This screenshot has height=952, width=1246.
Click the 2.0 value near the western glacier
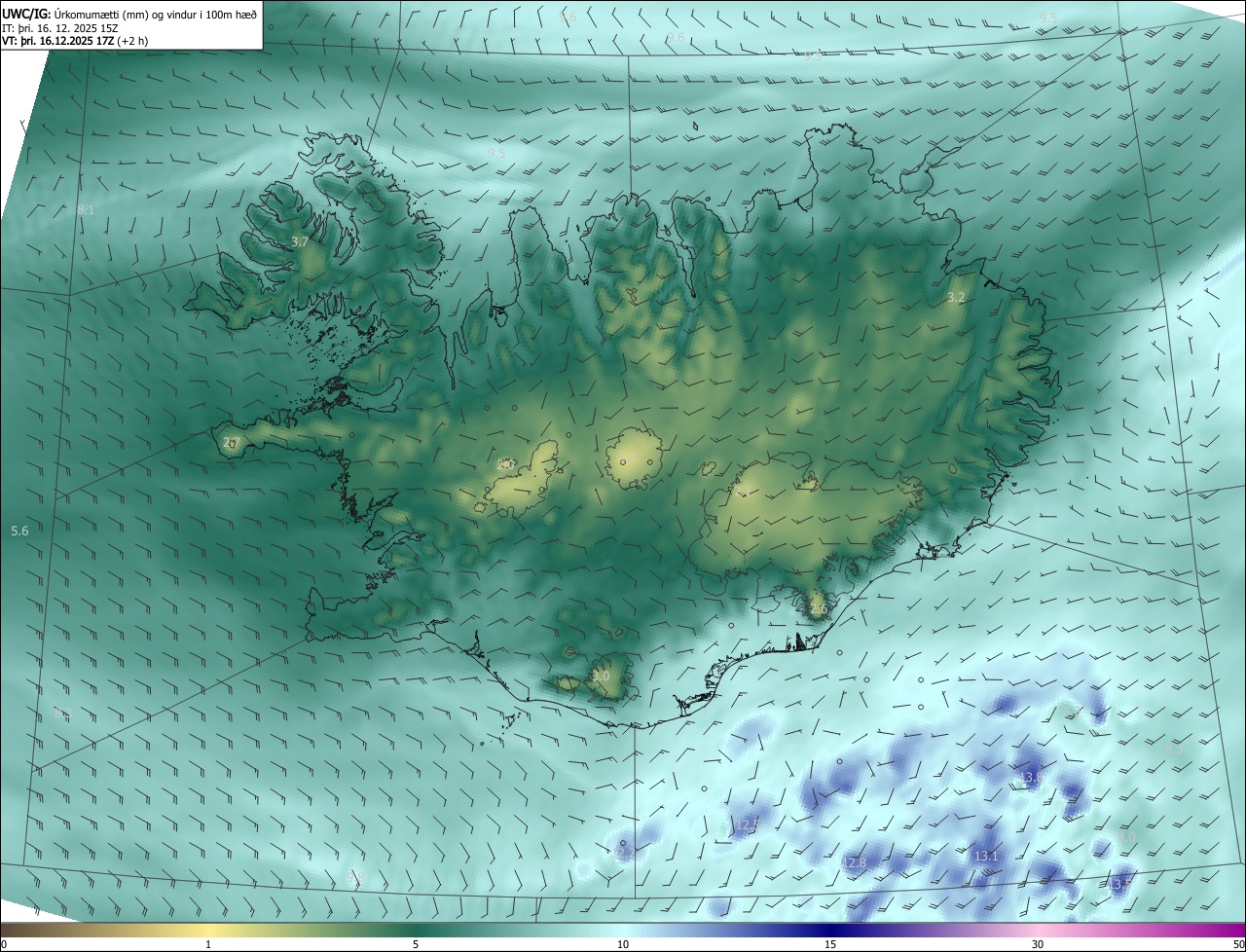point(505,464)
